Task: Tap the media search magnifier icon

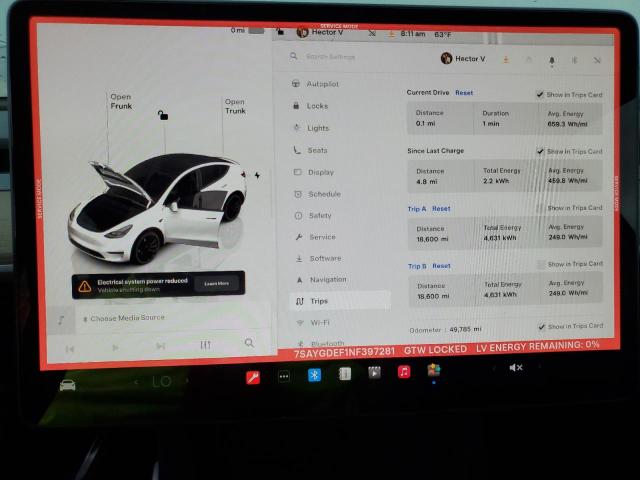Action: tap(249, 343)
